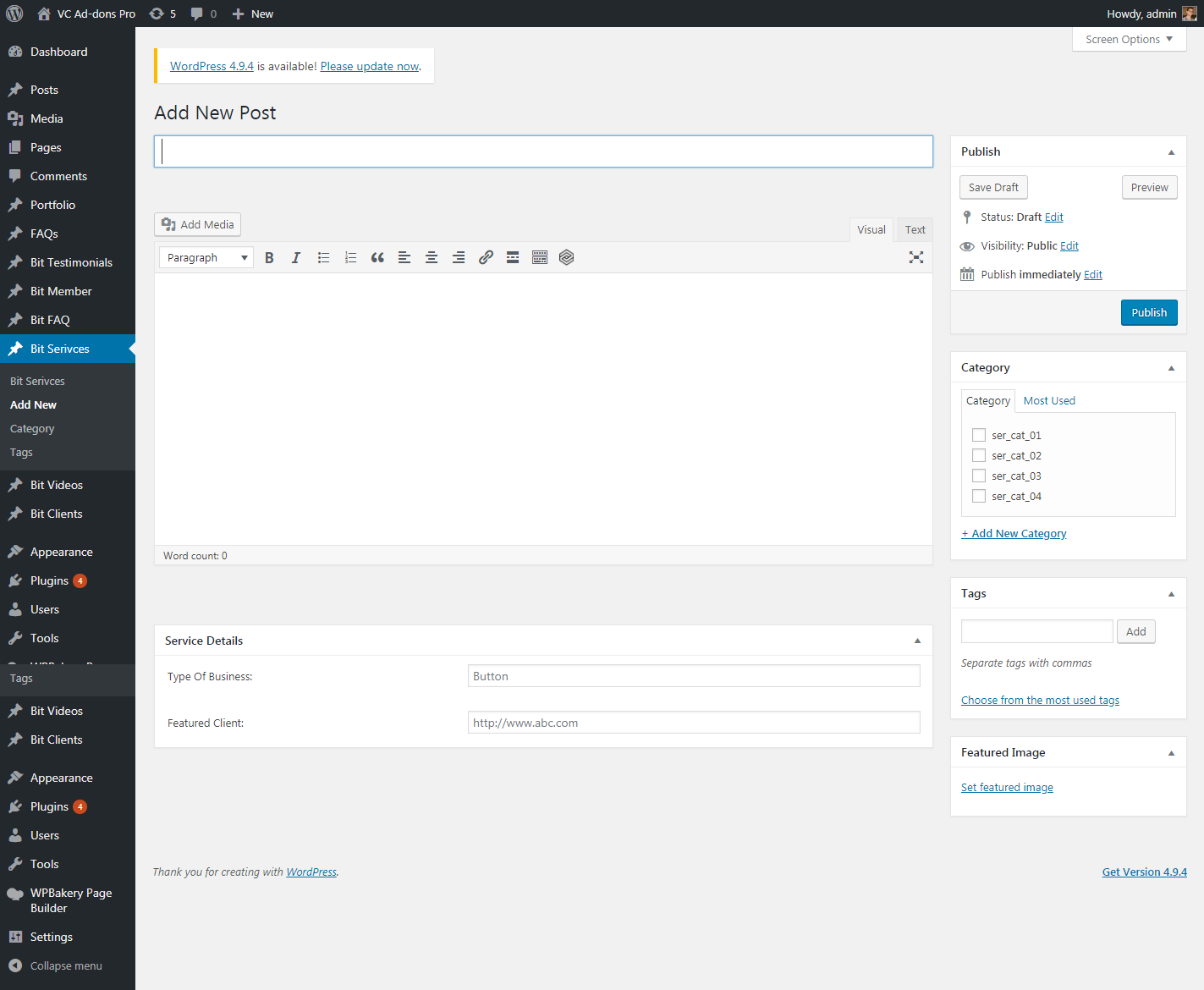Collapse the Service Details panel

[917, 641]
